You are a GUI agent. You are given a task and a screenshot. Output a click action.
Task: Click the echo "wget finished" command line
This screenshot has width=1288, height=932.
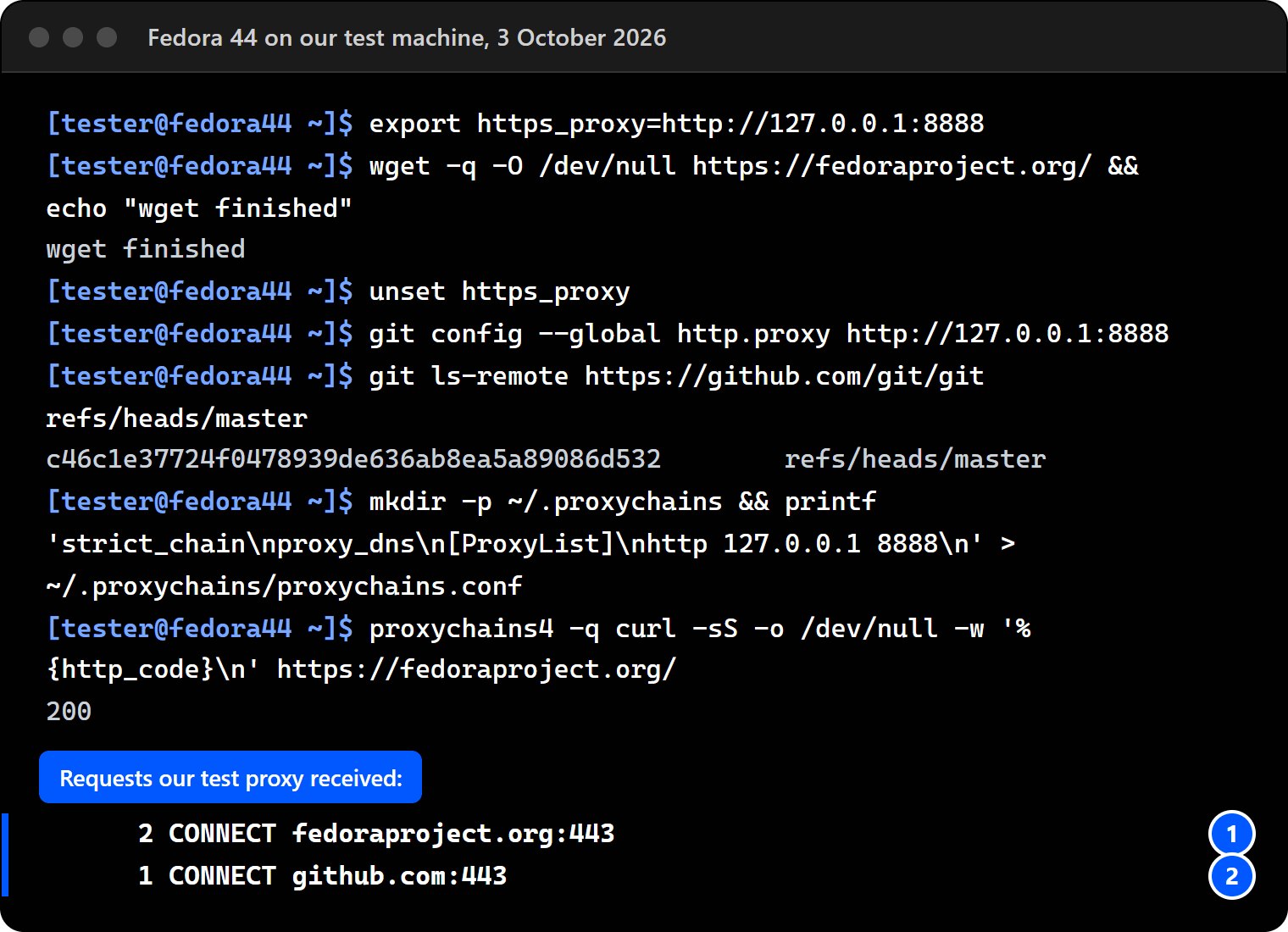[x=199, y=208]
